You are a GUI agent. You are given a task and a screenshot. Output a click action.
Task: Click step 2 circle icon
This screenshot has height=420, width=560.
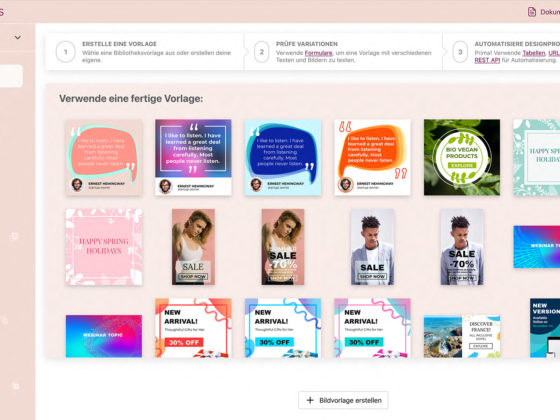tap(261, 52)
